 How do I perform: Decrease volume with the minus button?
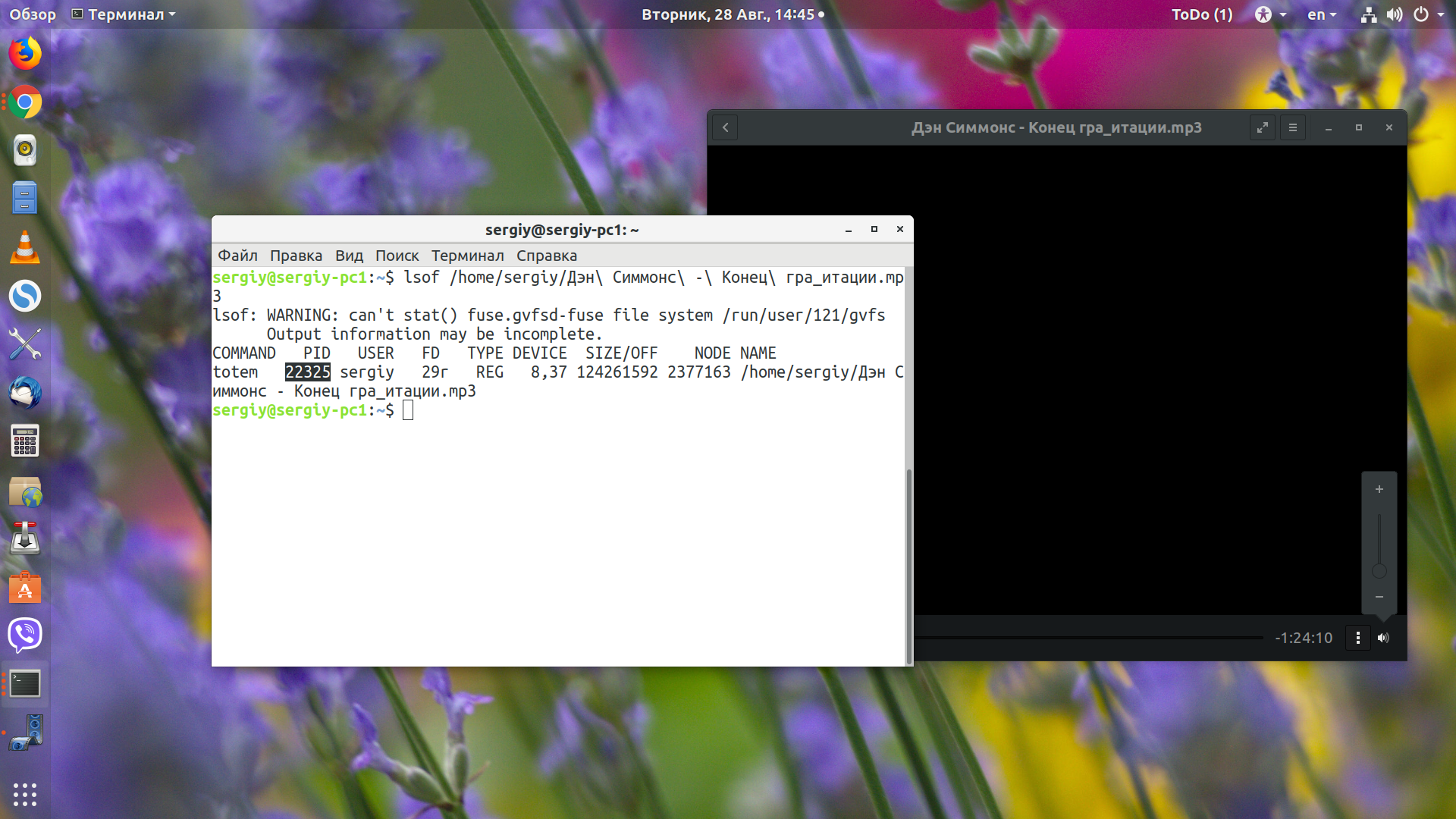click(x=1379, y=597)
